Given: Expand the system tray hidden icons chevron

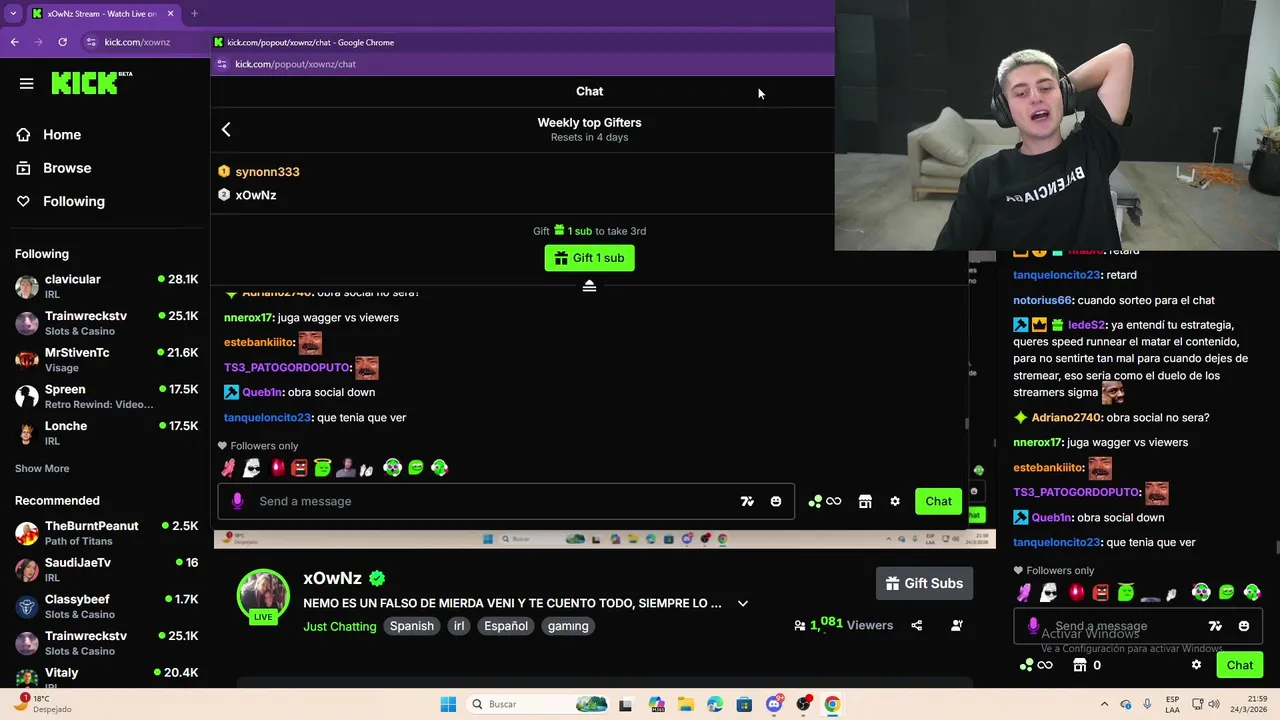Looking at the screenshot, I should pyautogui.click(x=1104, y=704).
